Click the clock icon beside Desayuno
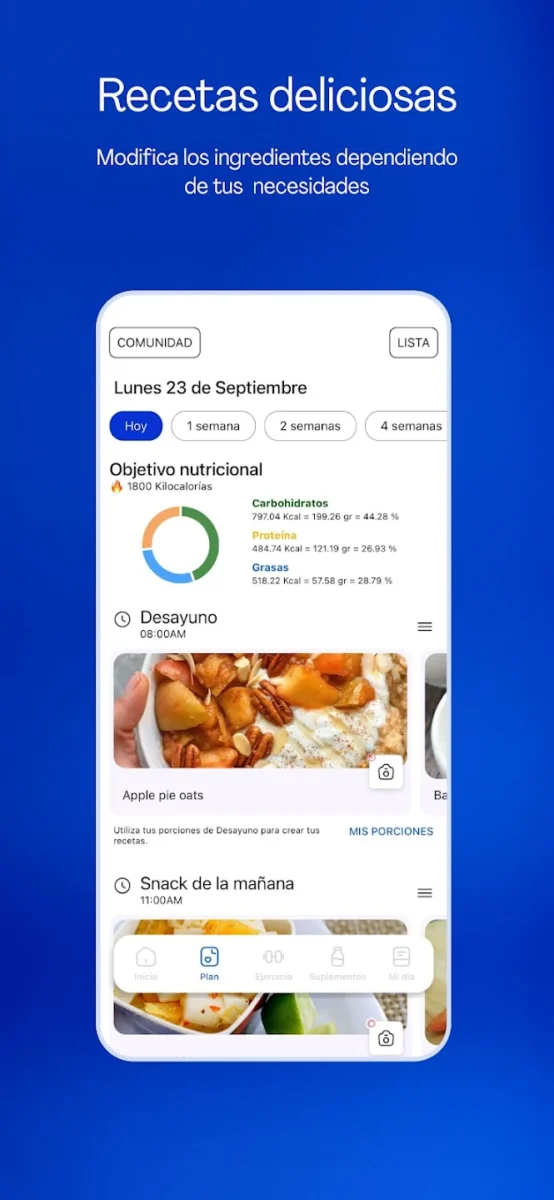Image resolution: width=554 pixels, height=1200 pixels. coord(122,620)
